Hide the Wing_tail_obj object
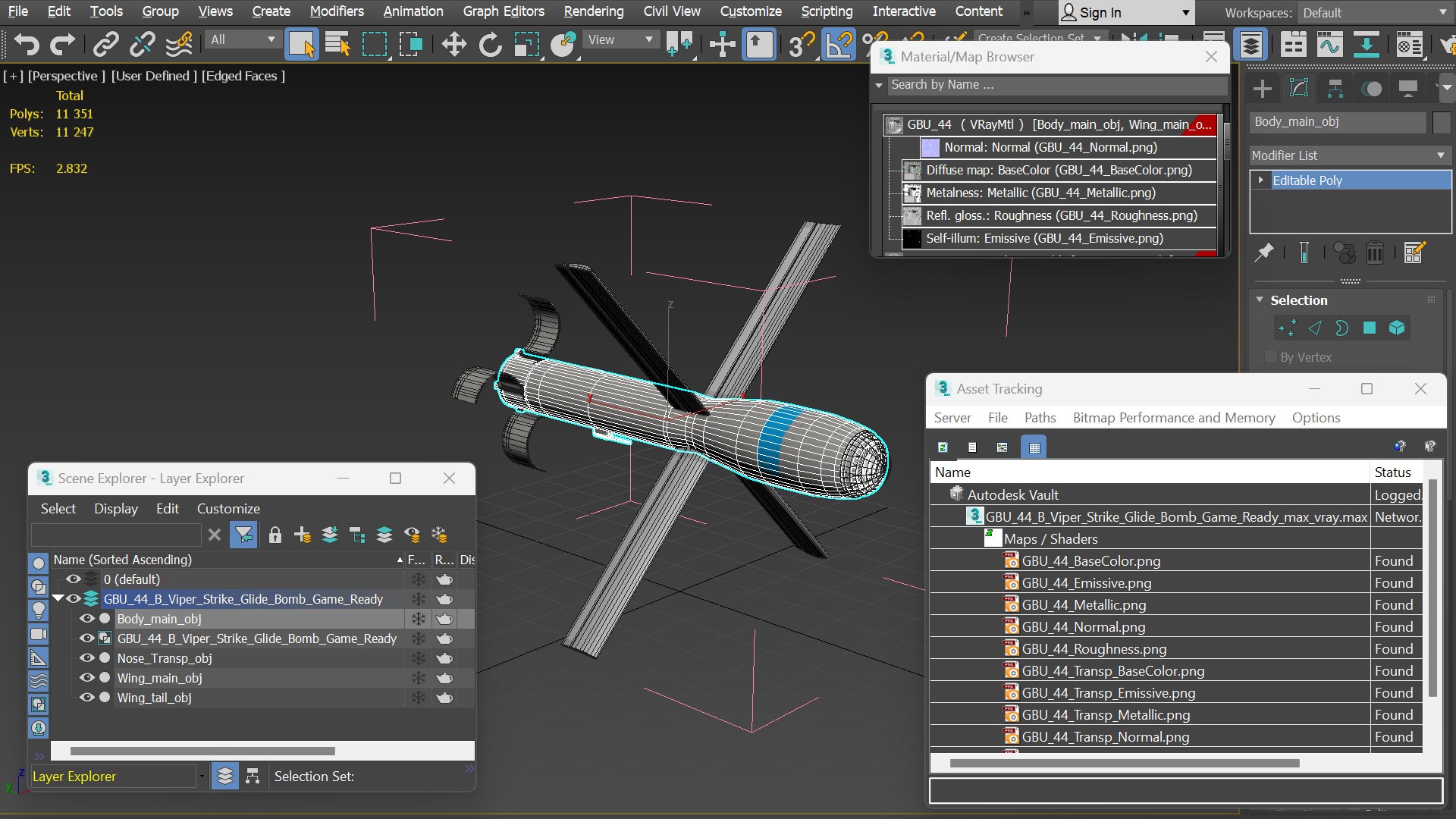Screen dimensions: 1456x819 87,698
